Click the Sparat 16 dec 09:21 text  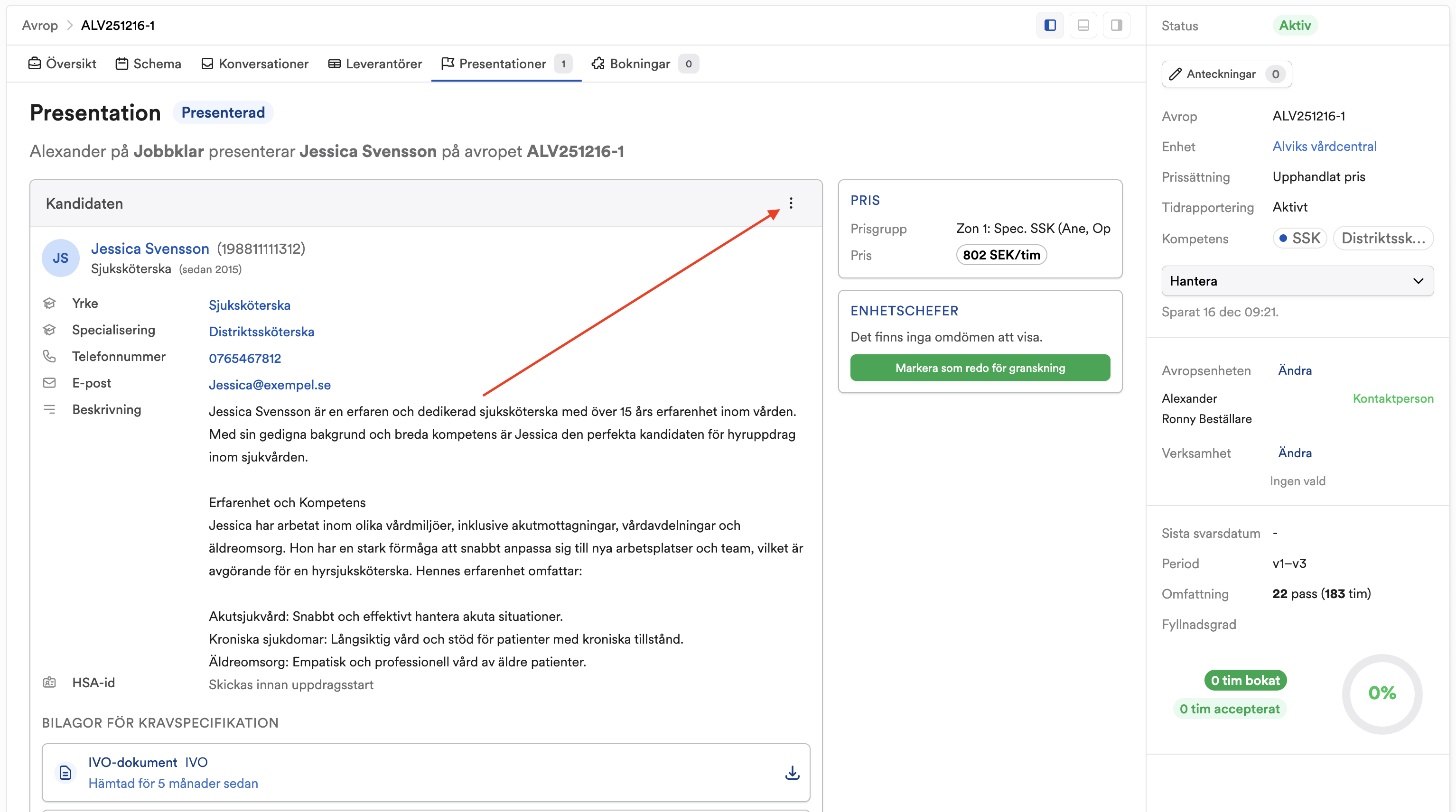[x=1220, y=312]
